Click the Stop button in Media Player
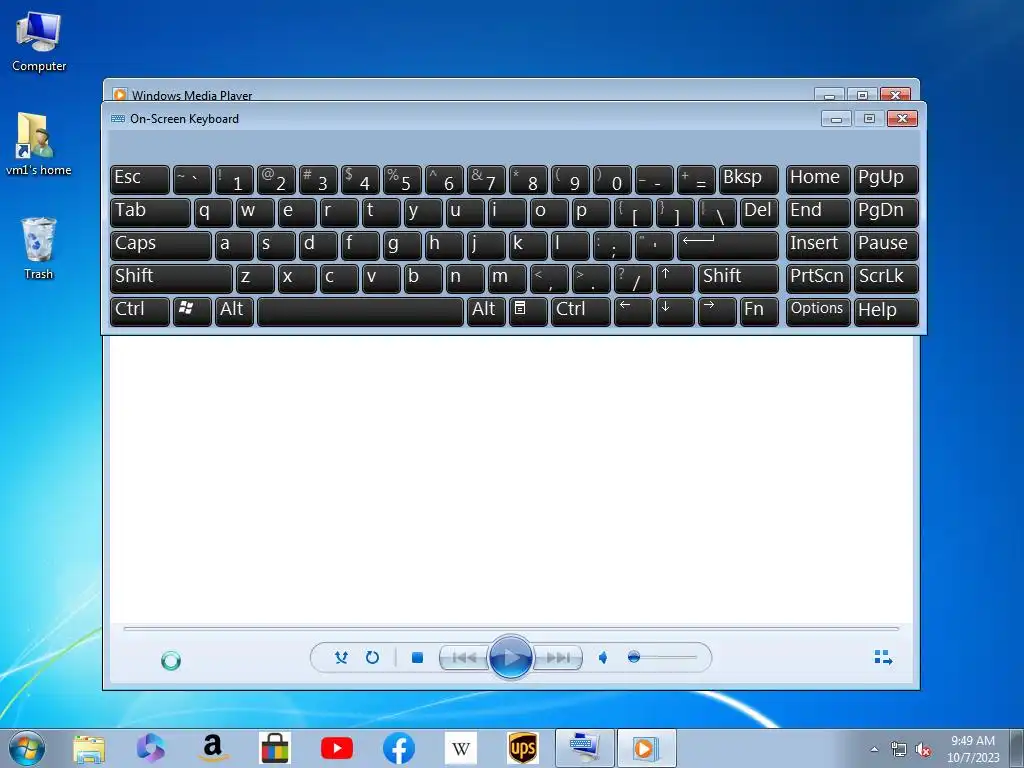The height and width of the screenshot is (768, 1024). tap(417, 658)
